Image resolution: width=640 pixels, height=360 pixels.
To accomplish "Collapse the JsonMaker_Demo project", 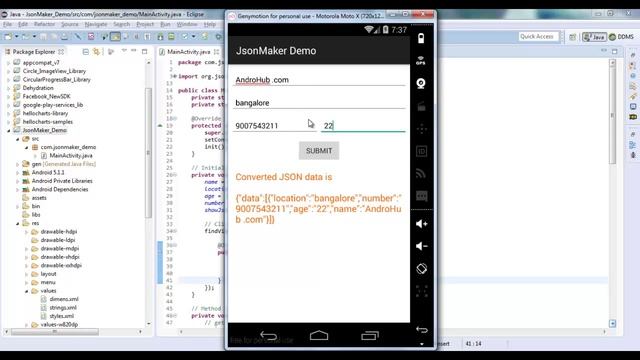I will click(9, 131).
